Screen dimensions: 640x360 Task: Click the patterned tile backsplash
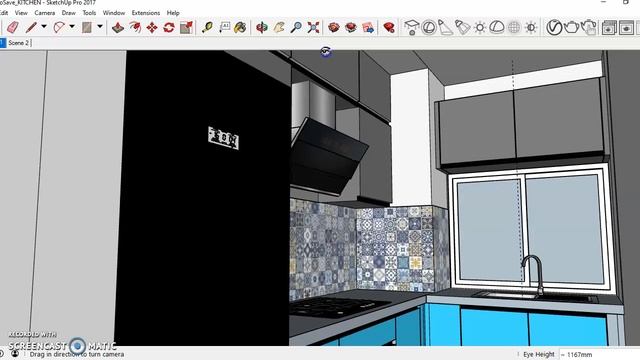pyautogui.click(x=369, y=247)
